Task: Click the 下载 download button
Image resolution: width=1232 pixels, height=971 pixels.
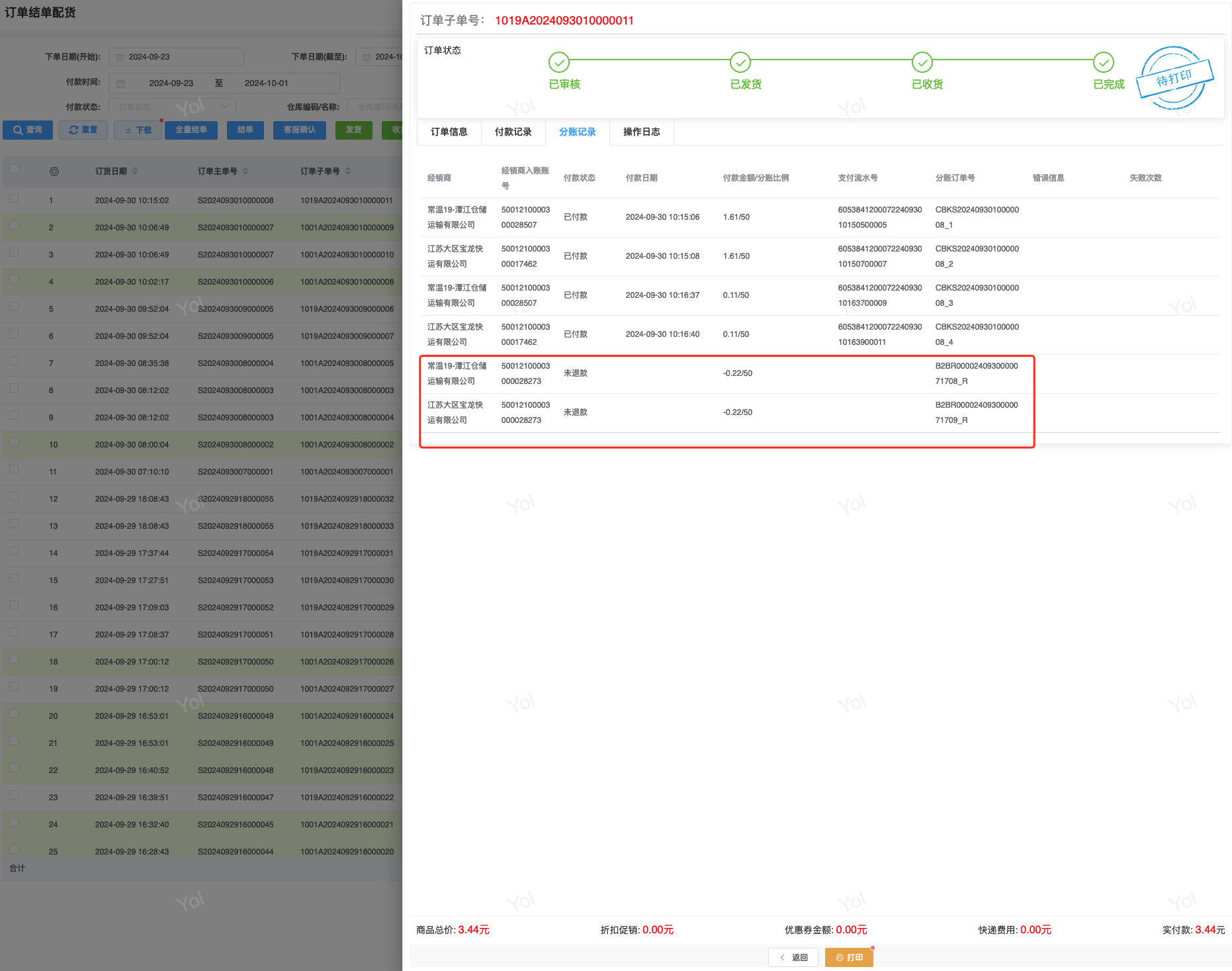Action: click(x=138, y=130)
